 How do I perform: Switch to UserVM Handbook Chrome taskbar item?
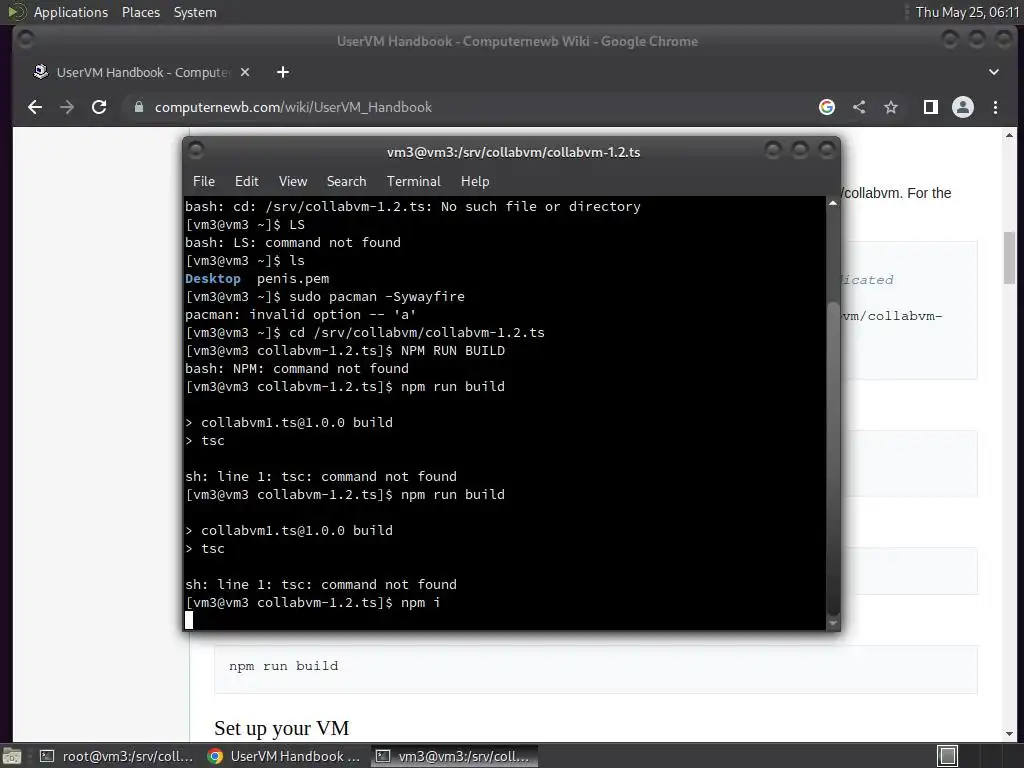(x=284, y=756)
